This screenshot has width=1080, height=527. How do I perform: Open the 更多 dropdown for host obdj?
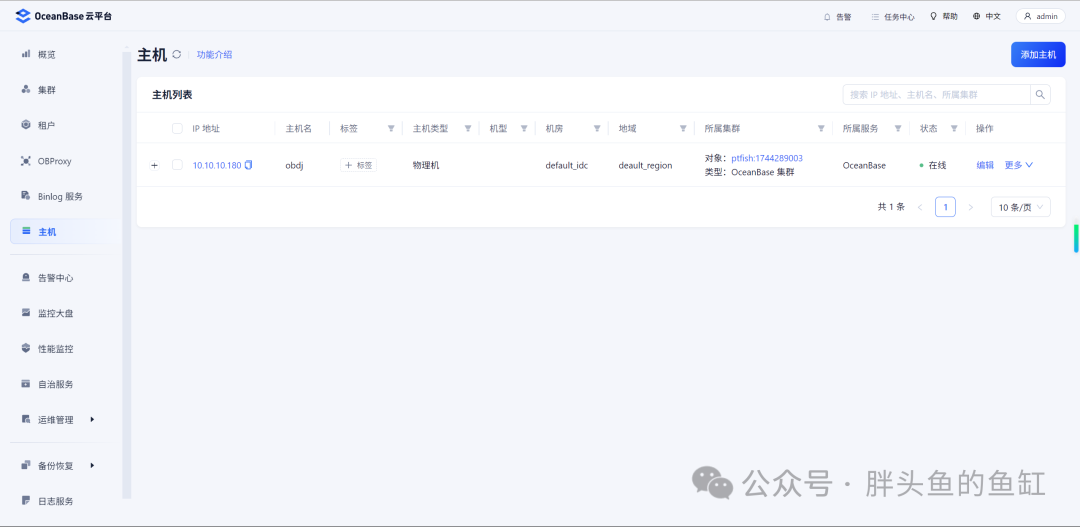click(1019, 165)
